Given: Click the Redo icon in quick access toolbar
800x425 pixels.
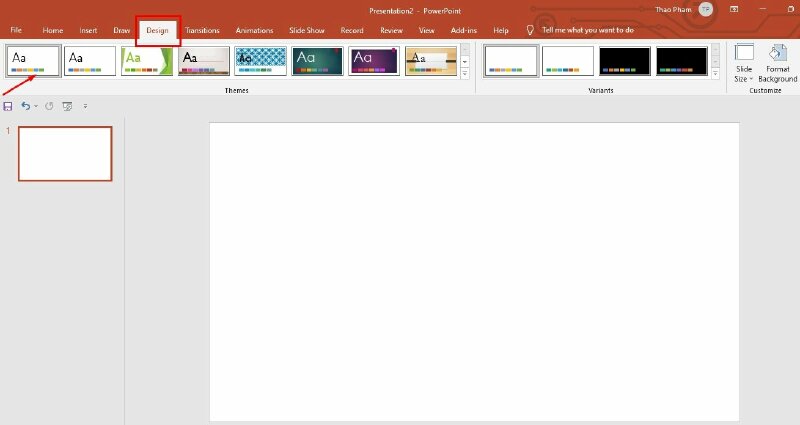Looking at the screenshot, I should click(49, 105).
